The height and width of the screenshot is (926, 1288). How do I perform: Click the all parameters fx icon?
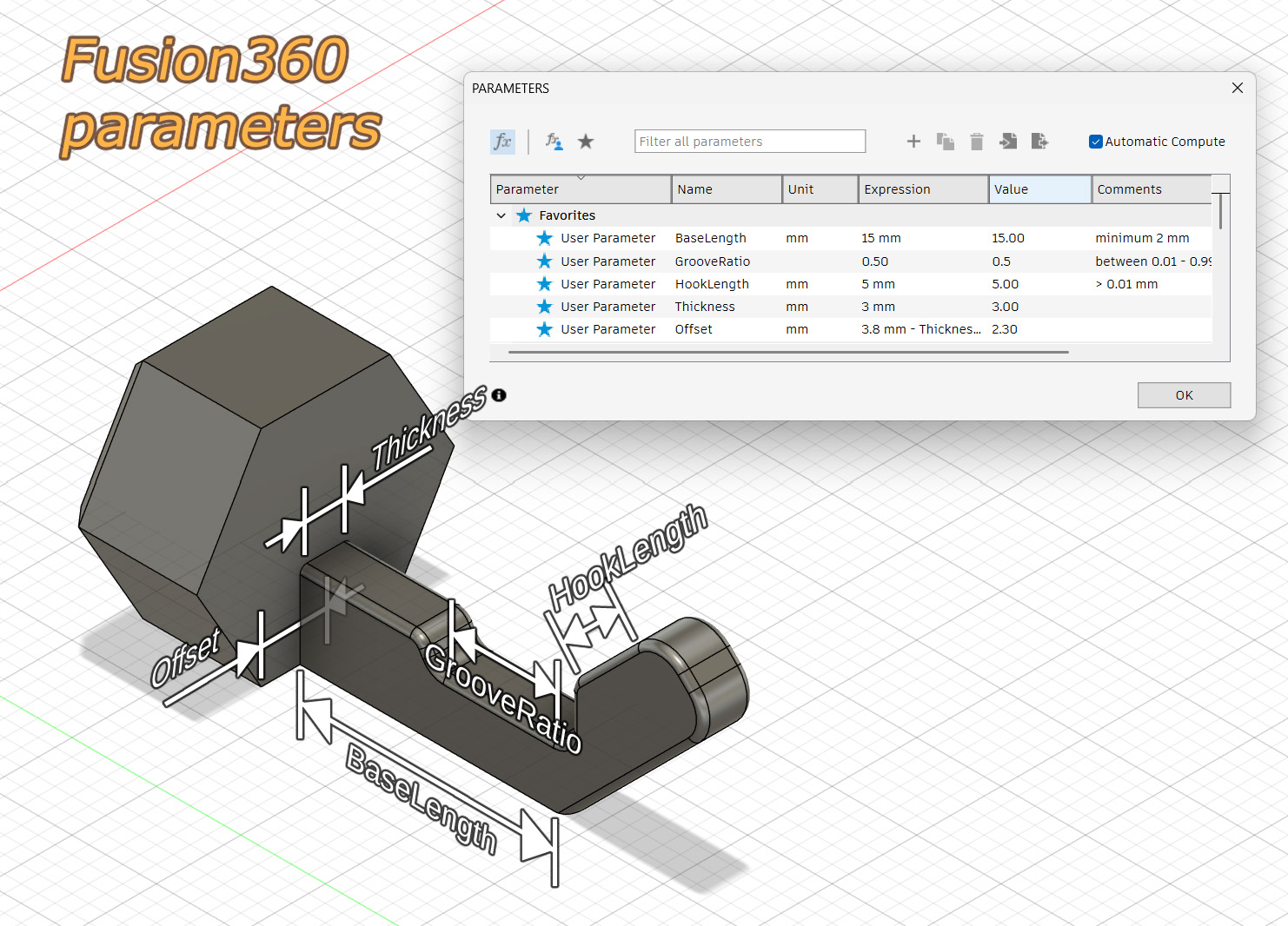click(502, 142)
